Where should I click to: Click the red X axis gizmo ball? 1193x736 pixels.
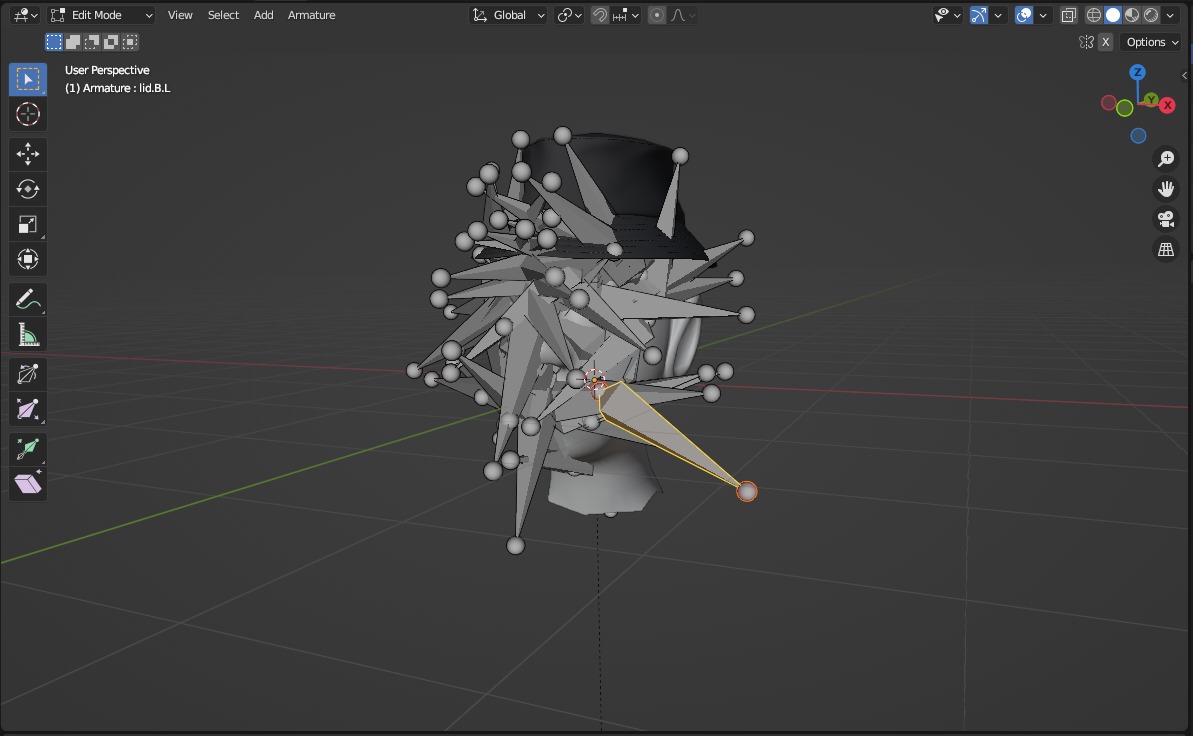coord(1167,106)
